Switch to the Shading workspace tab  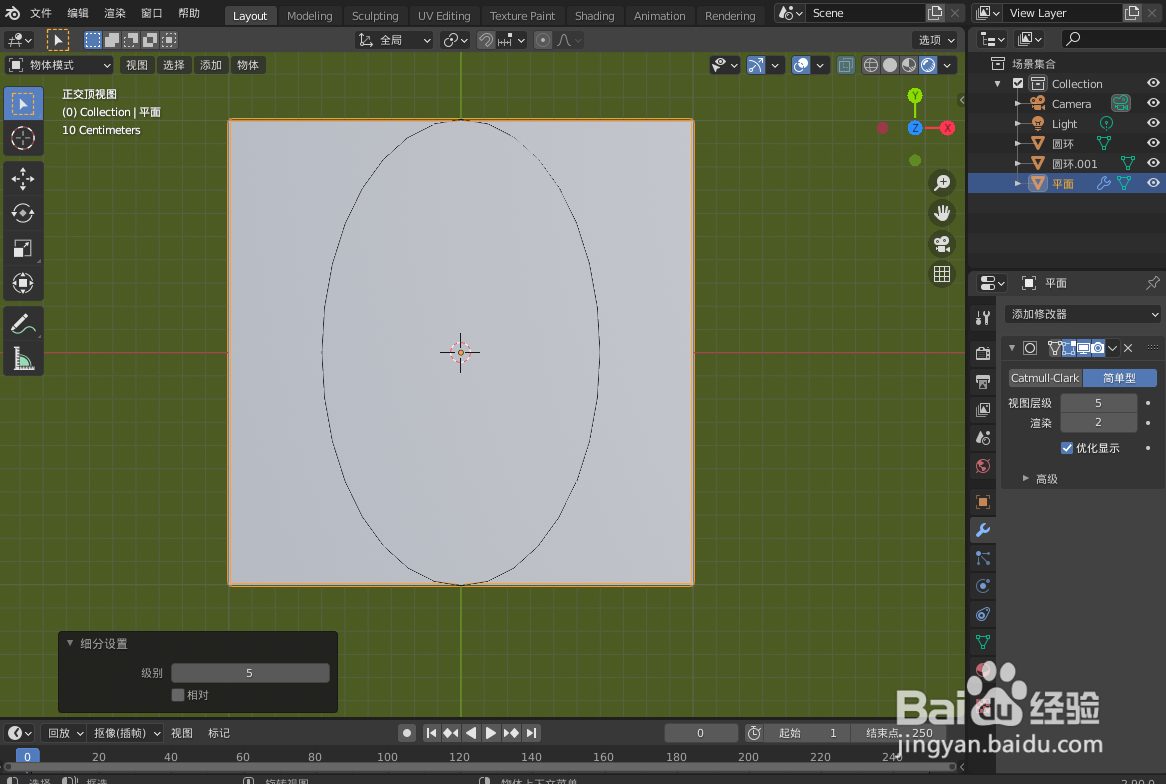point(595,15)
